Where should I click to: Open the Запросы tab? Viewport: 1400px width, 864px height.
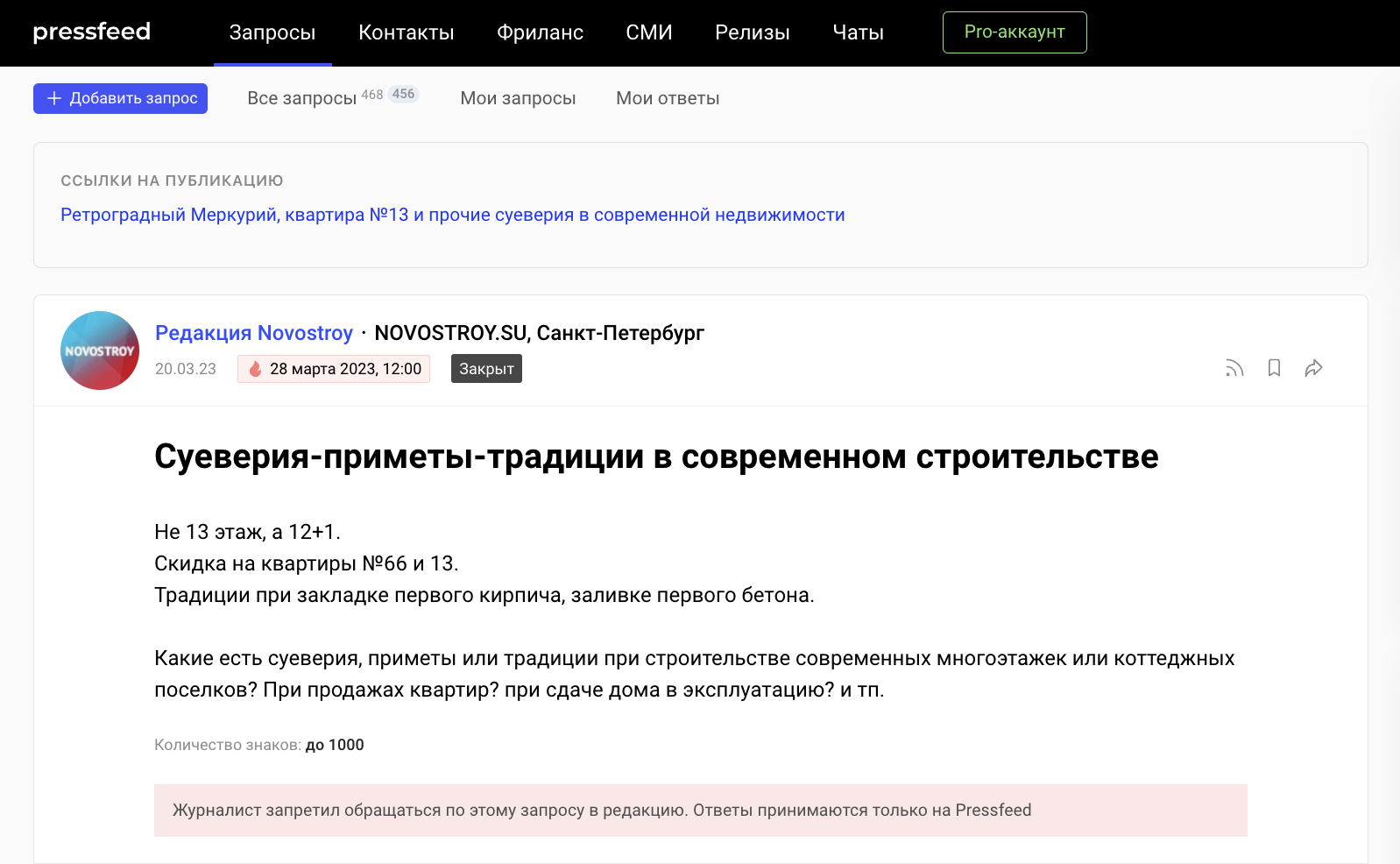pyautogui.click(x=272, y=32)
